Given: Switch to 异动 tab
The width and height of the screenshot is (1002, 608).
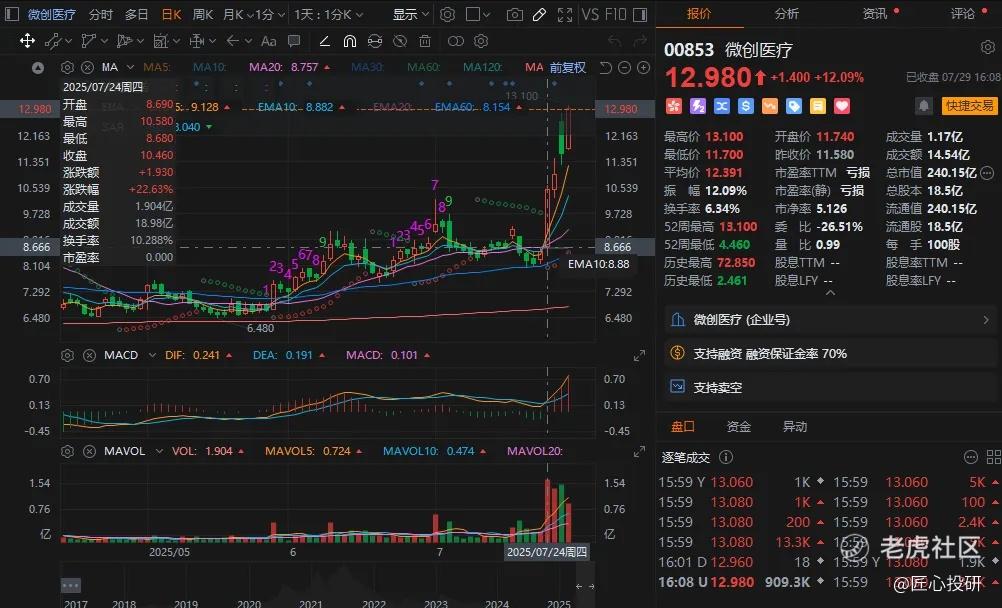Looking at the screenshot, I should point(795,426).
